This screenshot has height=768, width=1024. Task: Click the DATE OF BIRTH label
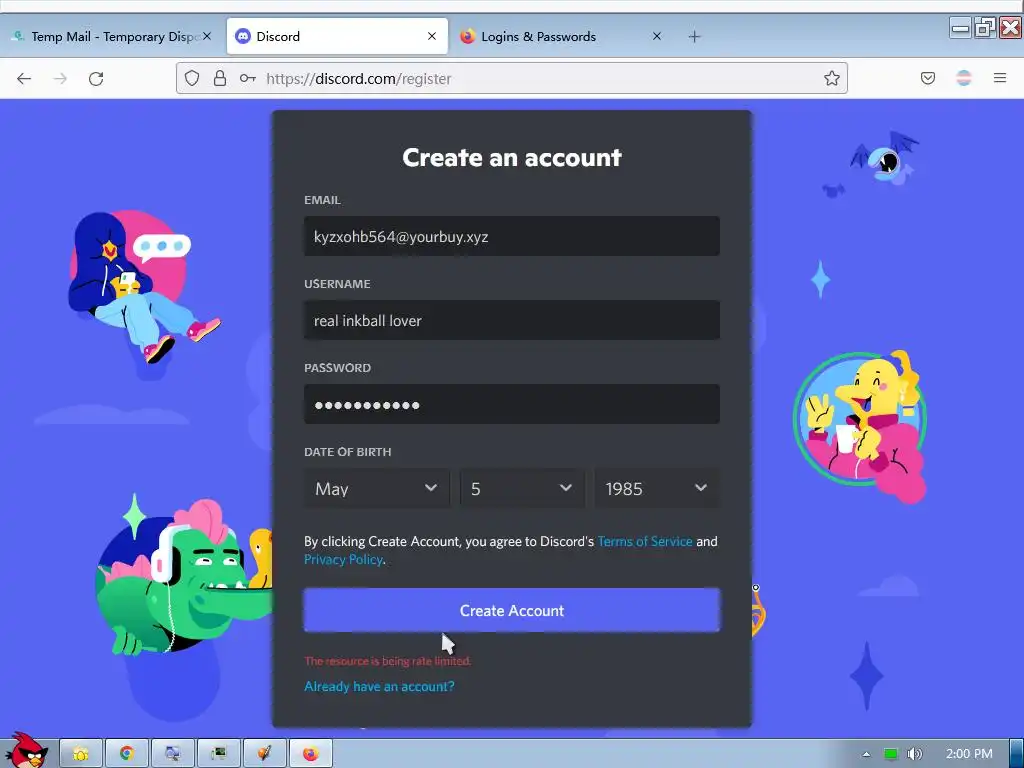347,452
